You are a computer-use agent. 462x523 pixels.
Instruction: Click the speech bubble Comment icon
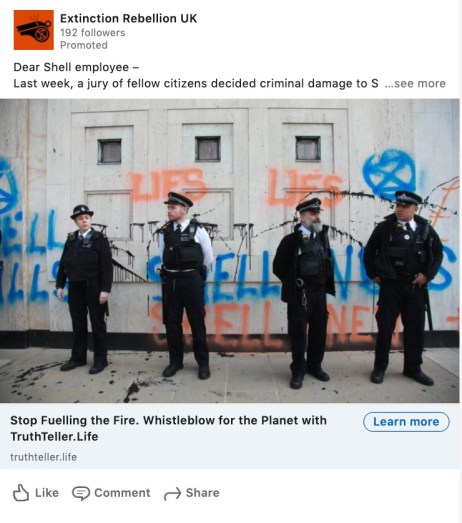tap(81, 493)
